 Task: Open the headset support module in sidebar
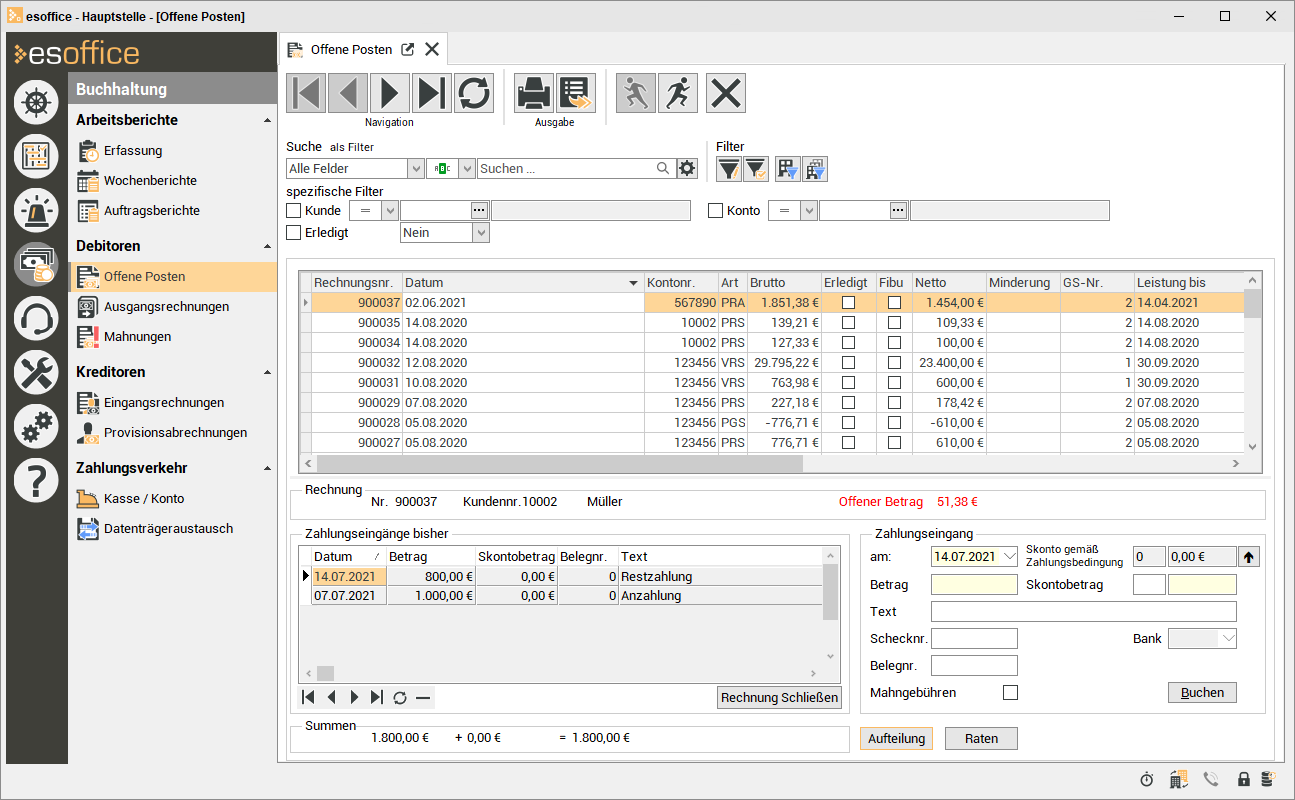pyautogui.click(x=36, y=319)
